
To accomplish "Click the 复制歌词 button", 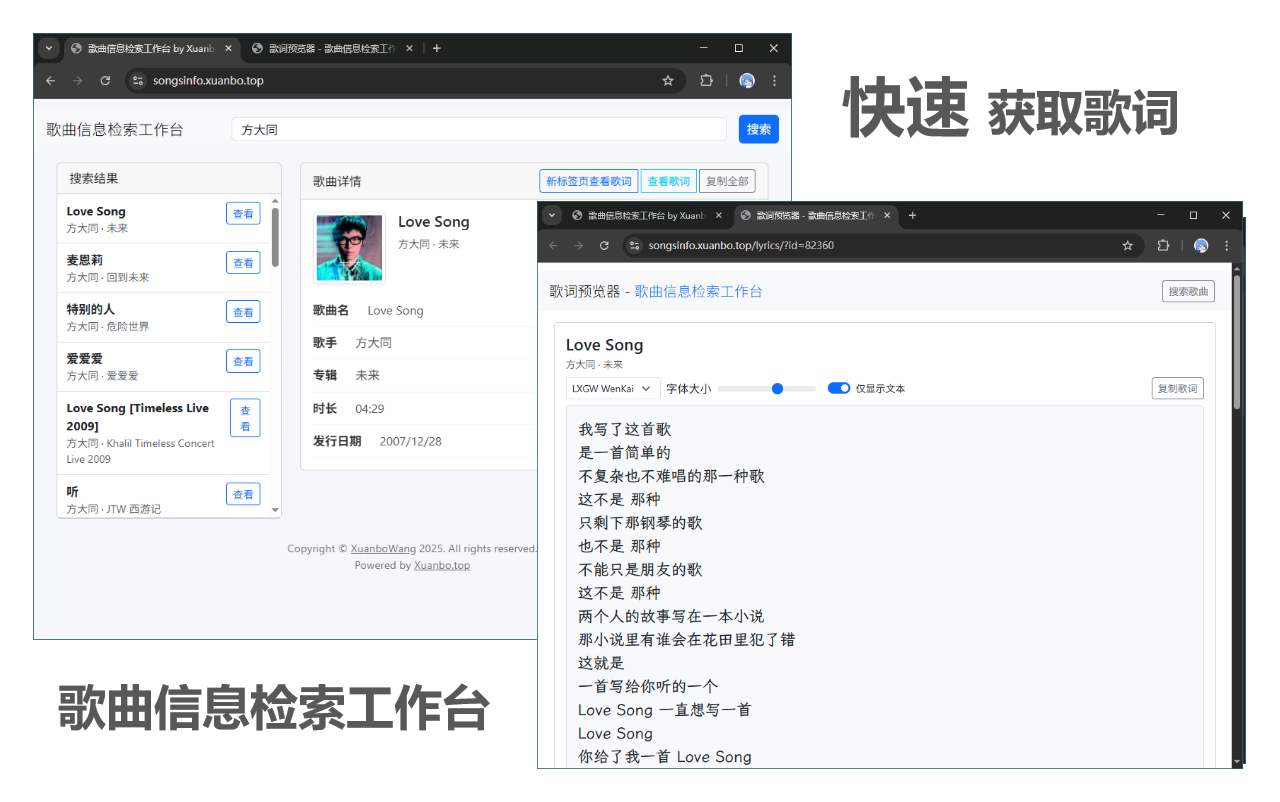I will tap(1177, 388).
